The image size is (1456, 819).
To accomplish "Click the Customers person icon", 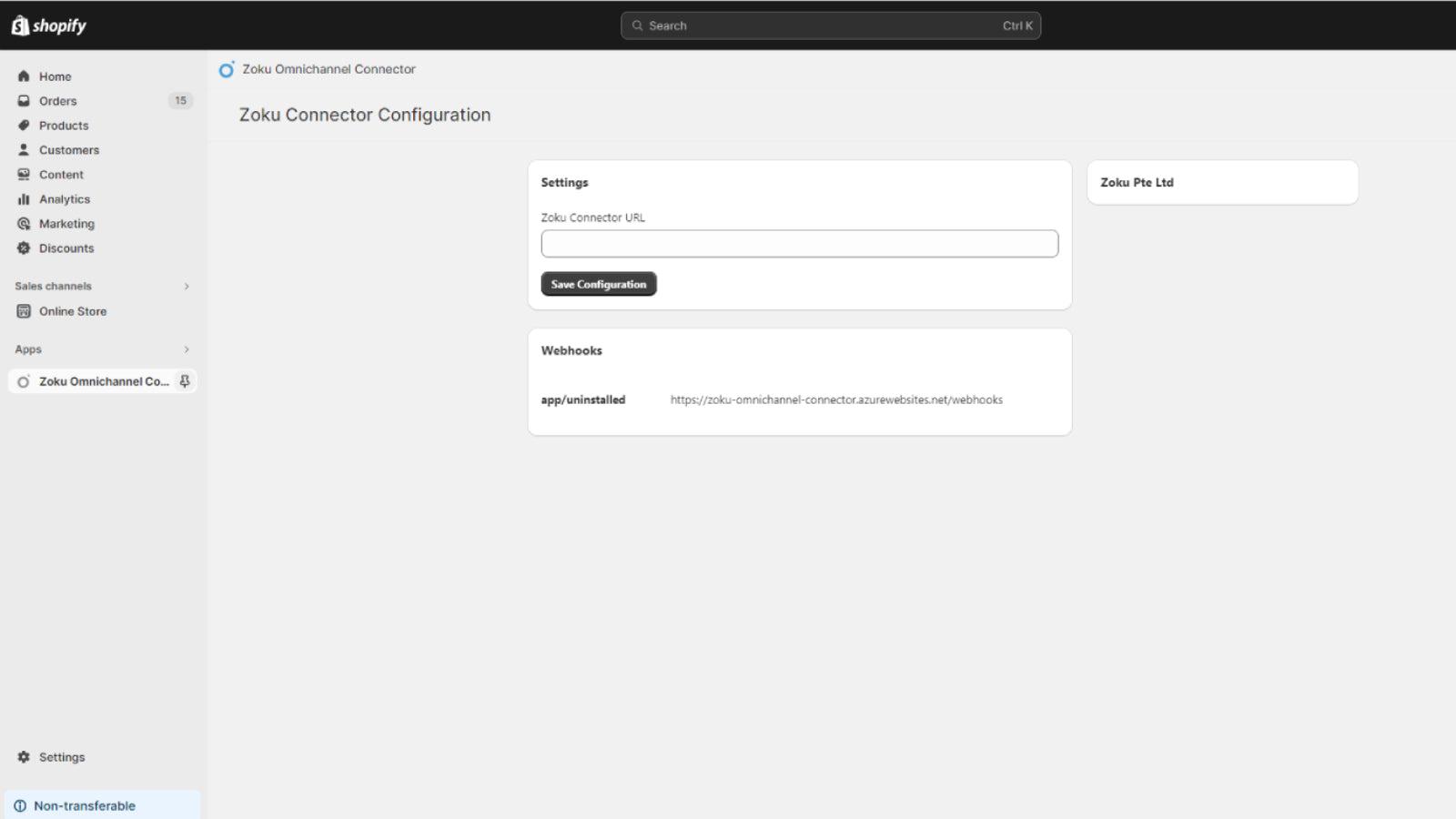I will [x=24, y=150].
